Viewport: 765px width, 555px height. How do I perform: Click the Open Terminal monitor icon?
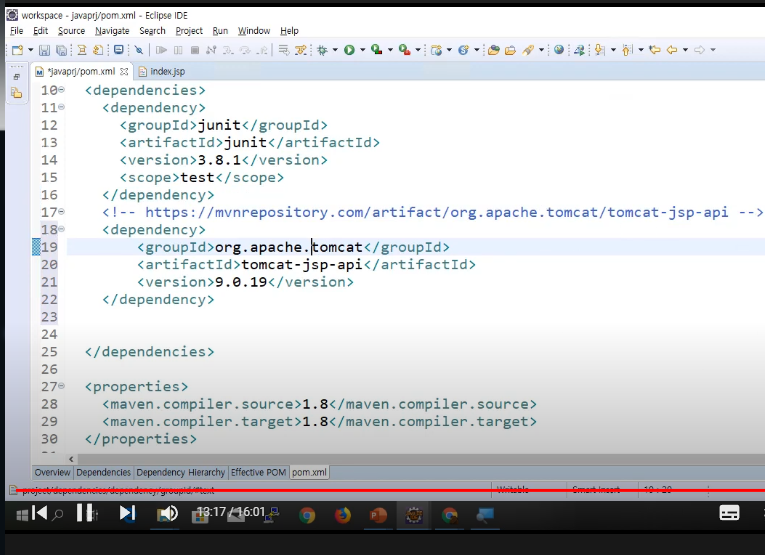(119, 50)
